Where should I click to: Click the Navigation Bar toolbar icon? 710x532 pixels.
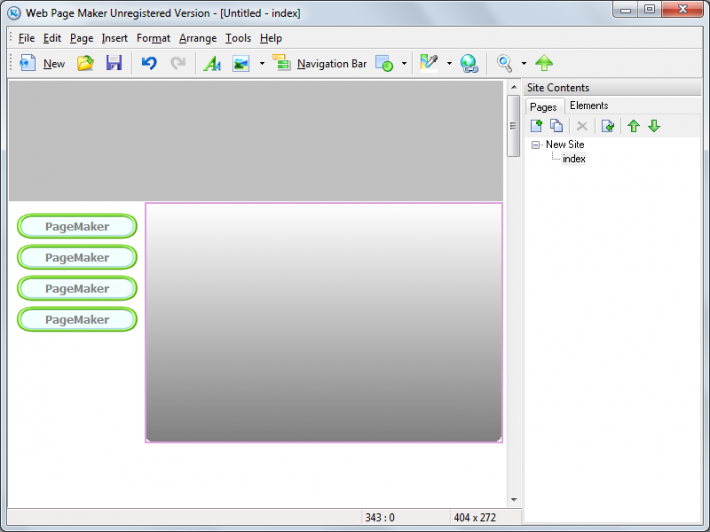point(281,63)
